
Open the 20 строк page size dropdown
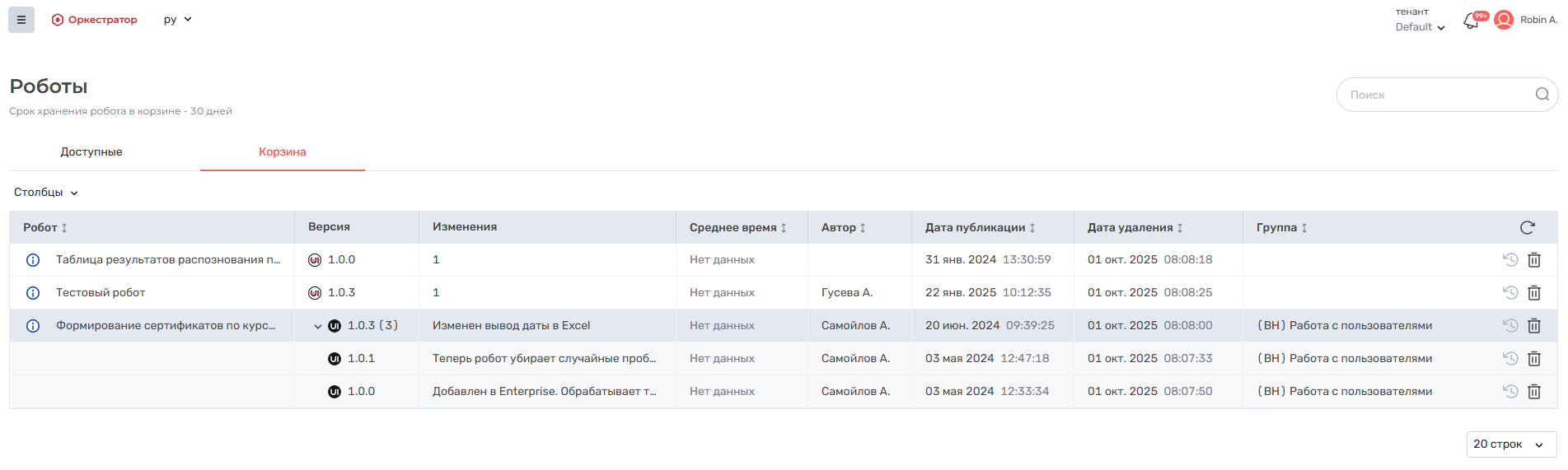[x=1510, y=444]
